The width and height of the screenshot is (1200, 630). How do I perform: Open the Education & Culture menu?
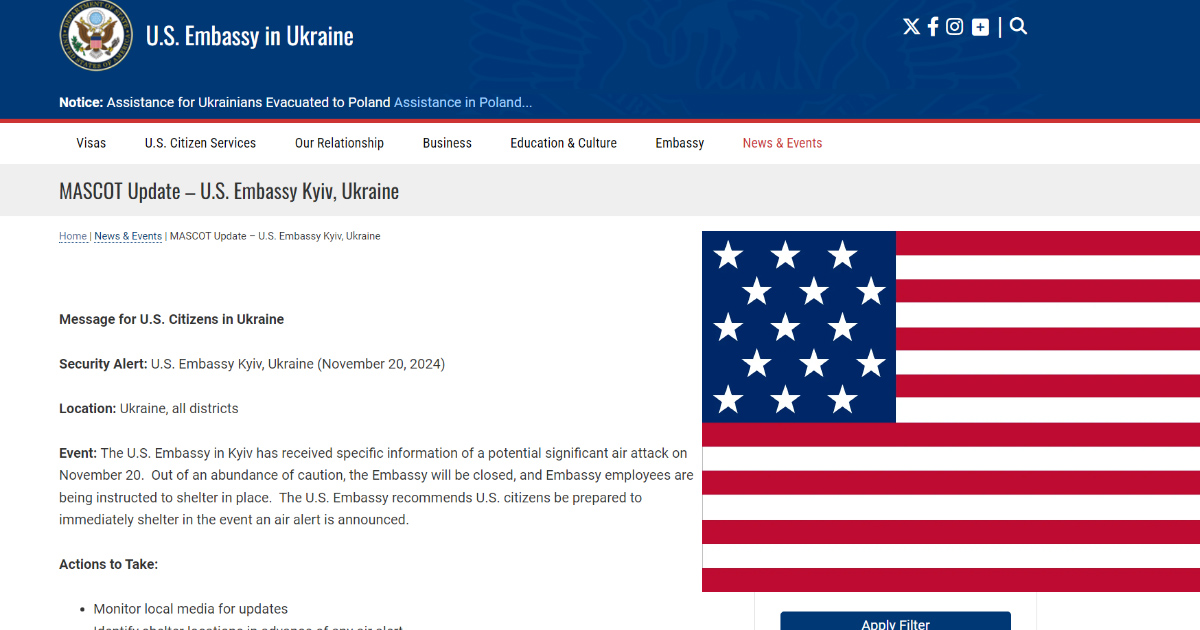coord(563,143)
